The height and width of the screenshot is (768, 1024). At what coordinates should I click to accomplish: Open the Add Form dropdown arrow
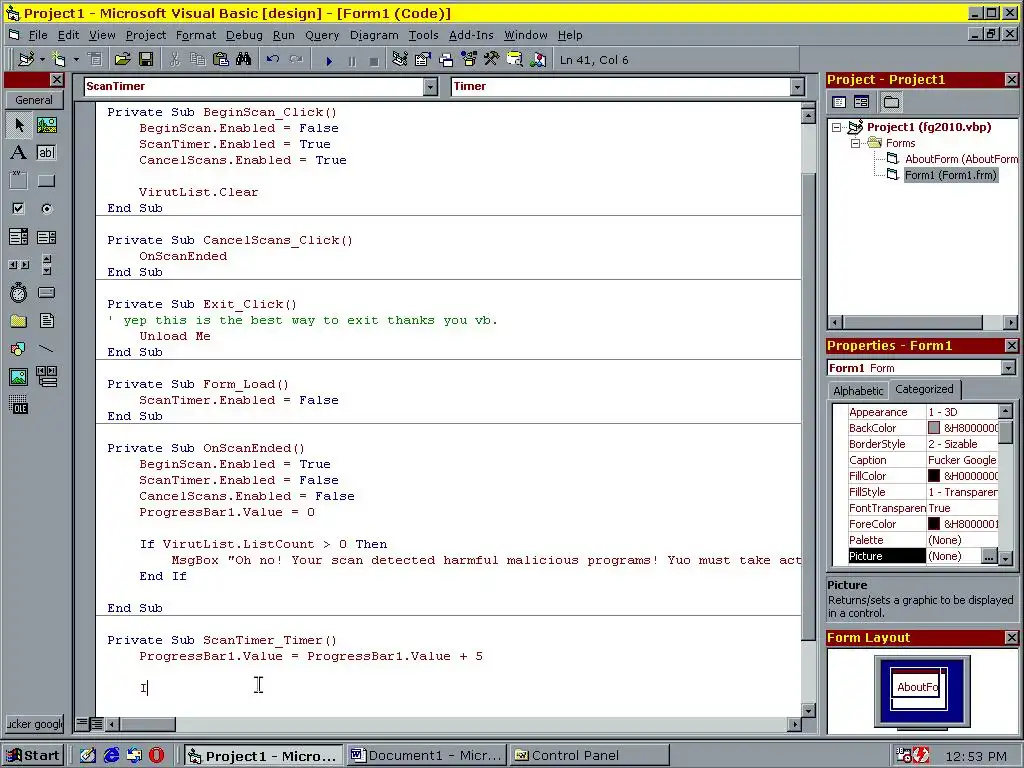click(76, 60)
